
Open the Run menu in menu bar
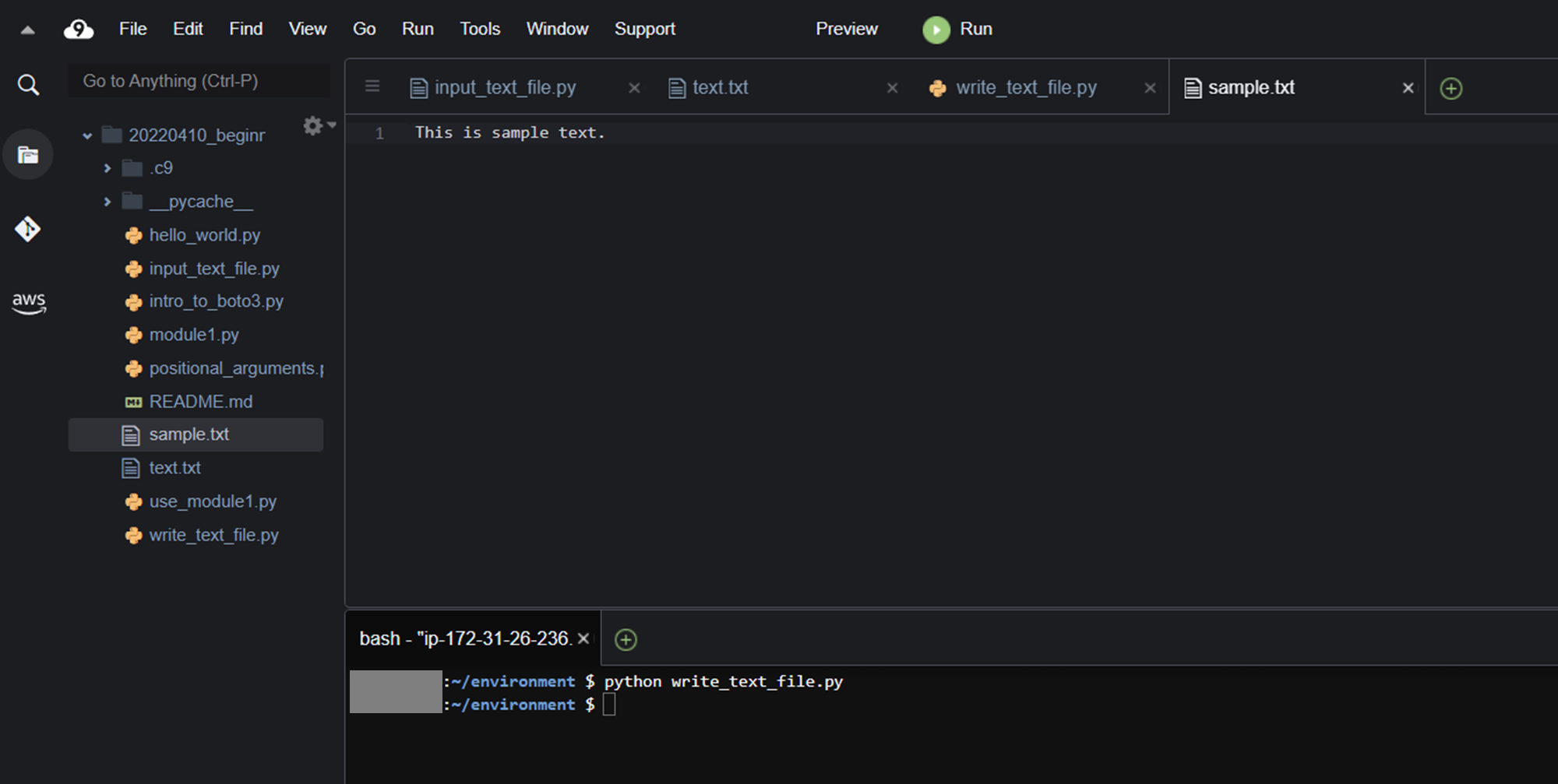click(x=418, y=29)
